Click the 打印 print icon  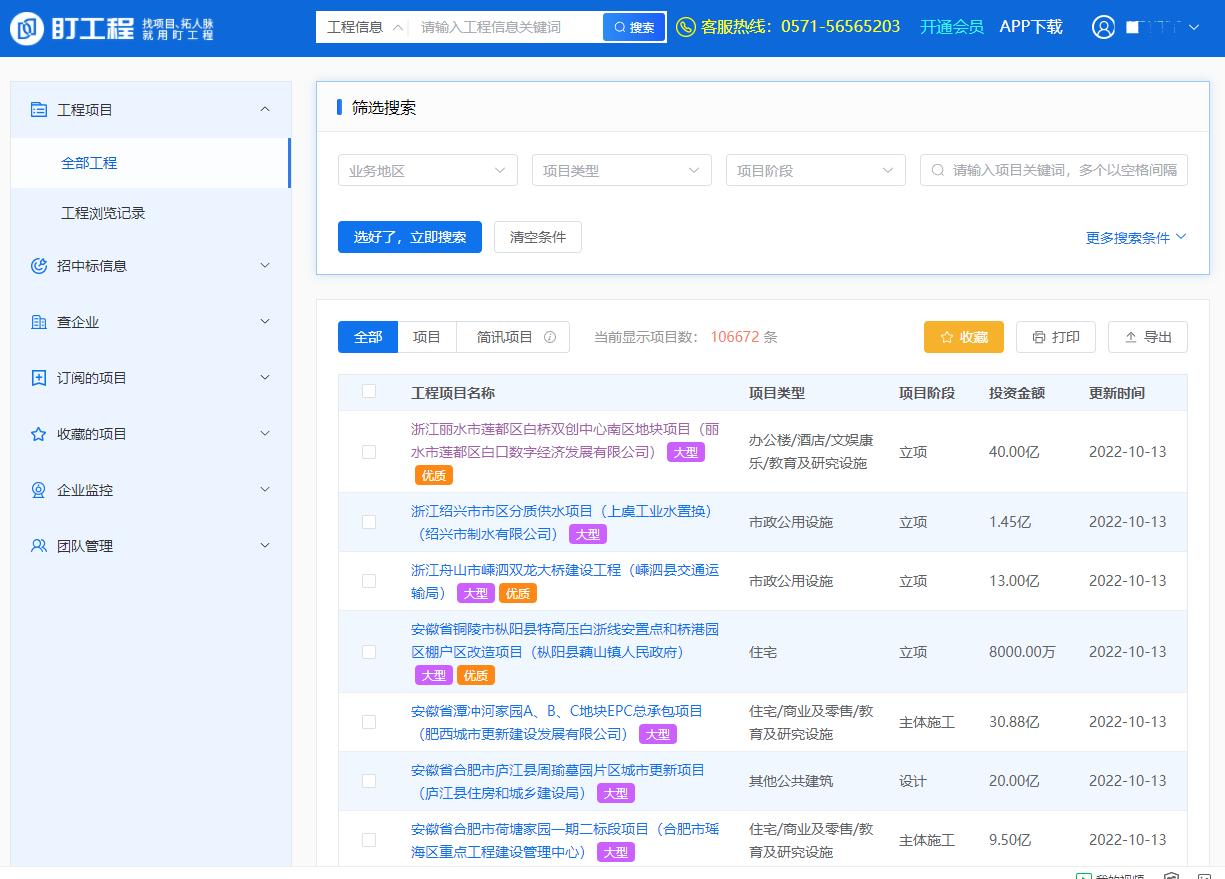pyautogui.click(x=1041, y=337)
